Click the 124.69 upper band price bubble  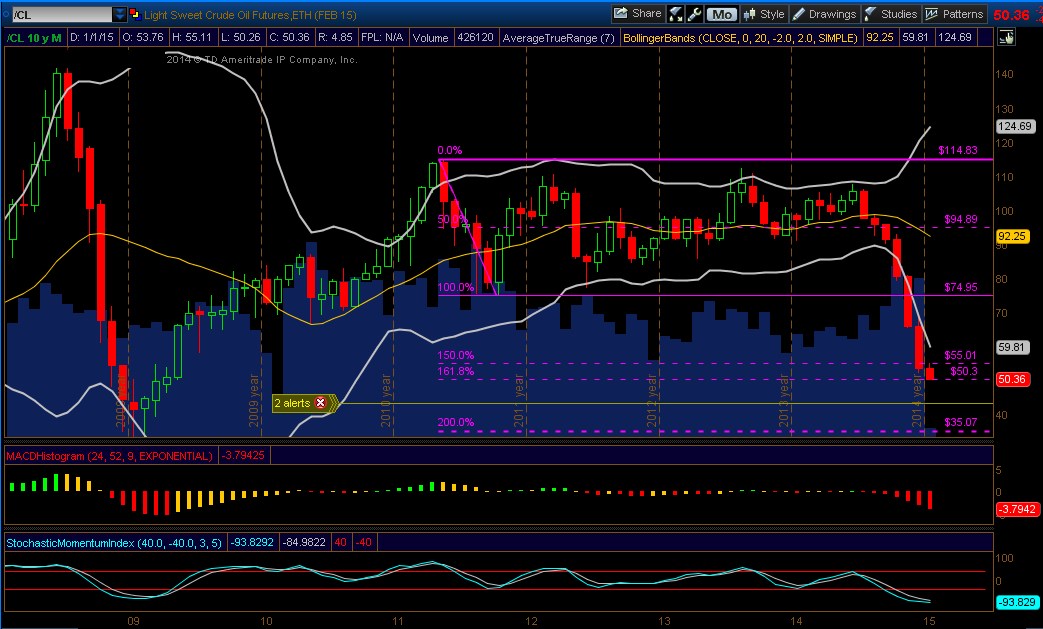pyautogui.click(x=1015, y=126)
